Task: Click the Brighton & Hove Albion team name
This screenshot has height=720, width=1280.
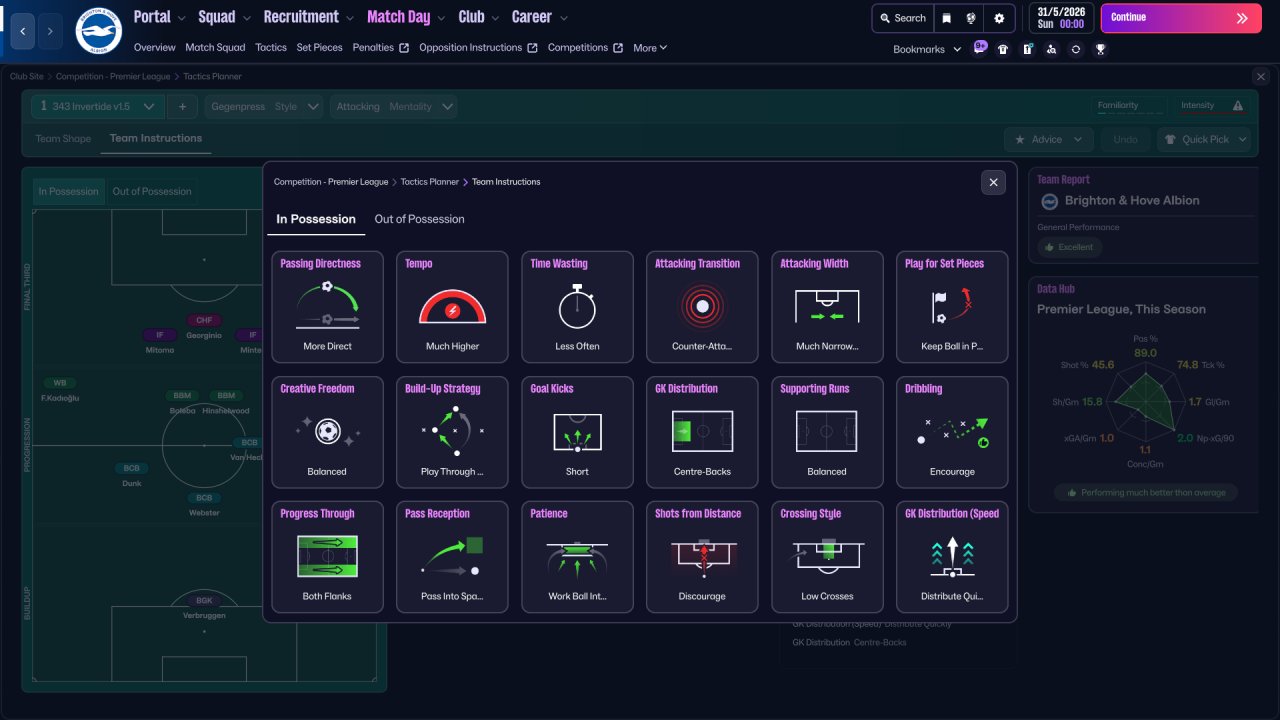Action: (1132, 201)
